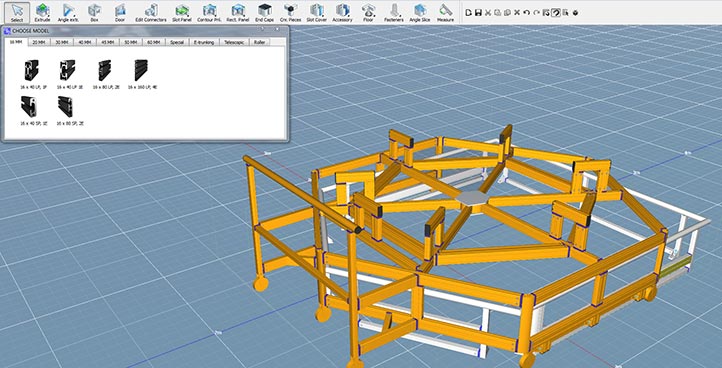The width and height of the screenshot is (722, 368).
Task: Select the Slot Panel tool
Action: [182, 12]
